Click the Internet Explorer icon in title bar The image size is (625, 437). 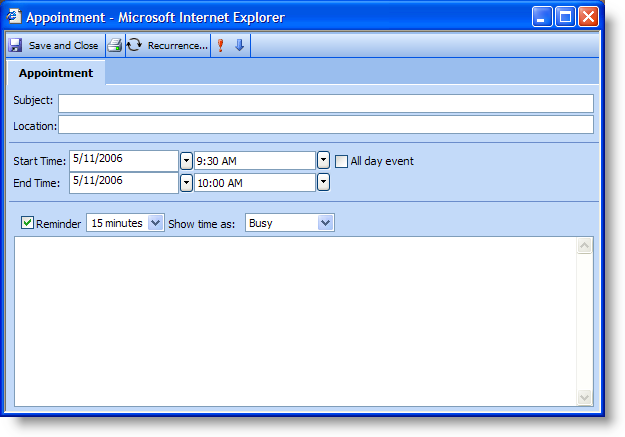point(14,16)
